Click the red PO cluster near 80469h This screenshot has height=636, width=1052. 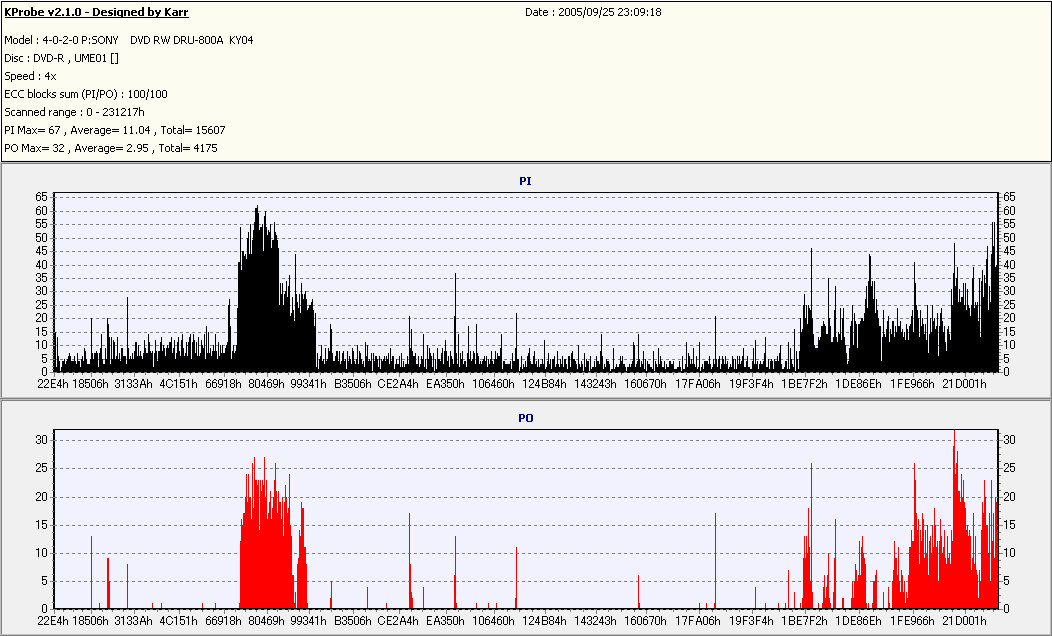[266, 537]
